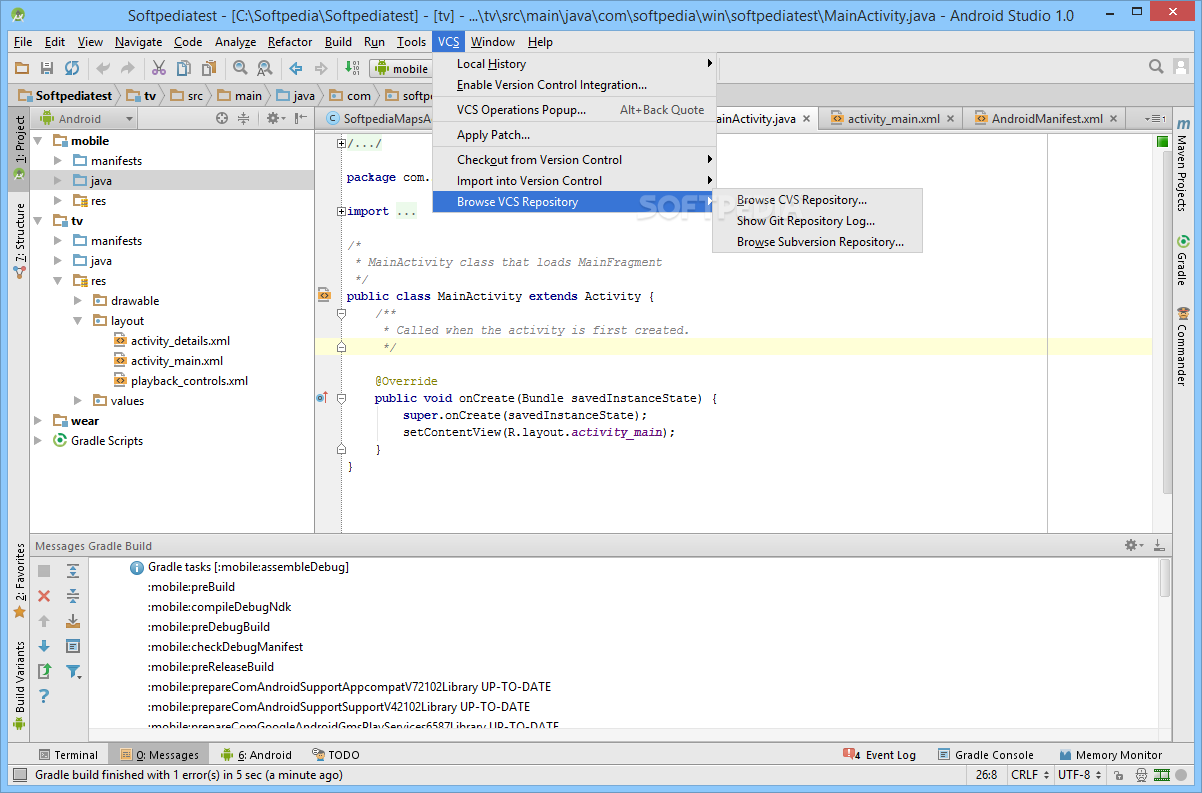
Task: Click the Synchronize toolbar icon
Action: (x=72, y=68)
